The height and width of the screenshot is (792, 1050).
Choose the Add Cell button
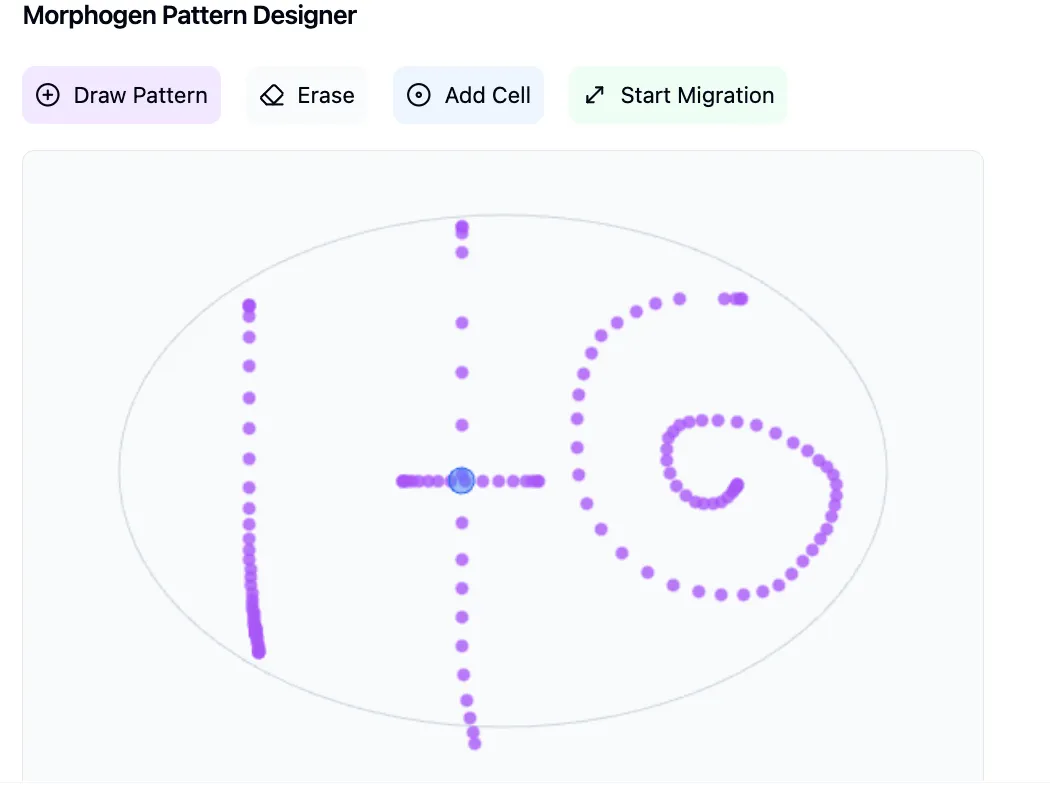pyautogui.click(x=468, y=95)
